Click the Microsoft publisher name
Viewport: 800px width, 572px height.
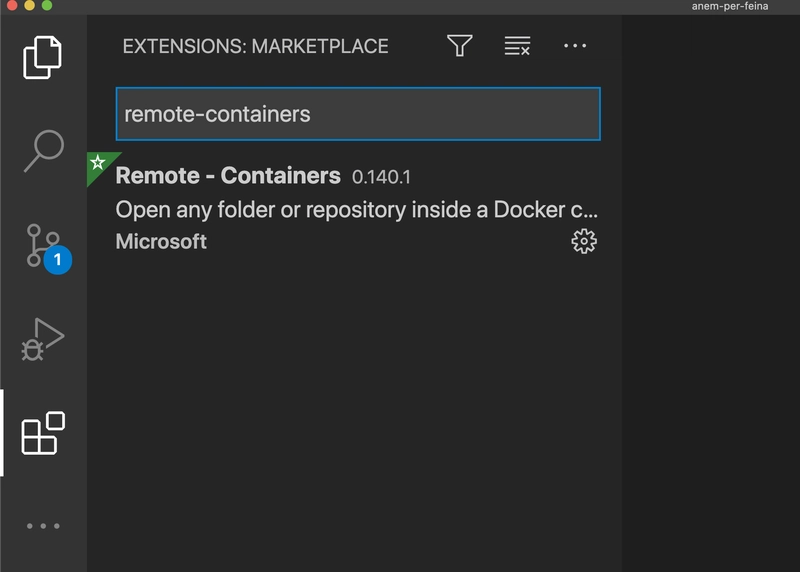coord(161,241)
